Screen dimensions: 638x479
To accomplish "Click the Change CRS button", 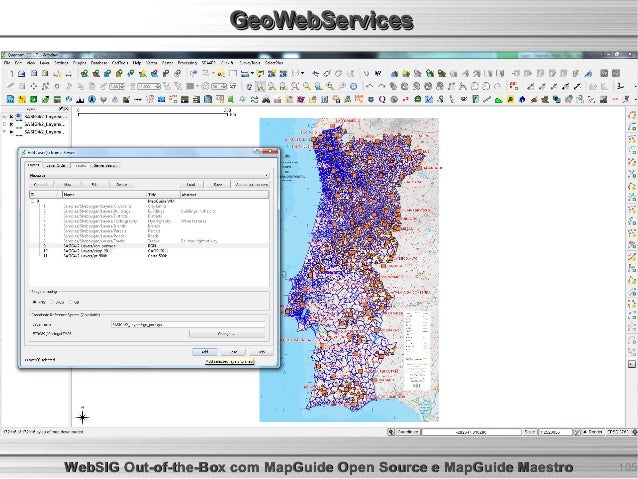I will tap(227, 334).
